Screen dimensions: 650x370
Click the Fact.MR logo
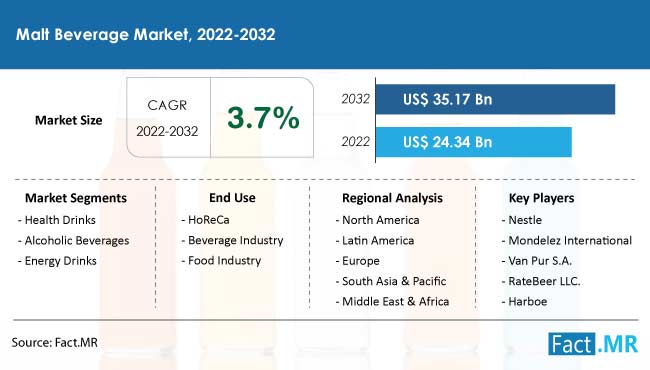click(x=593, y=344)
